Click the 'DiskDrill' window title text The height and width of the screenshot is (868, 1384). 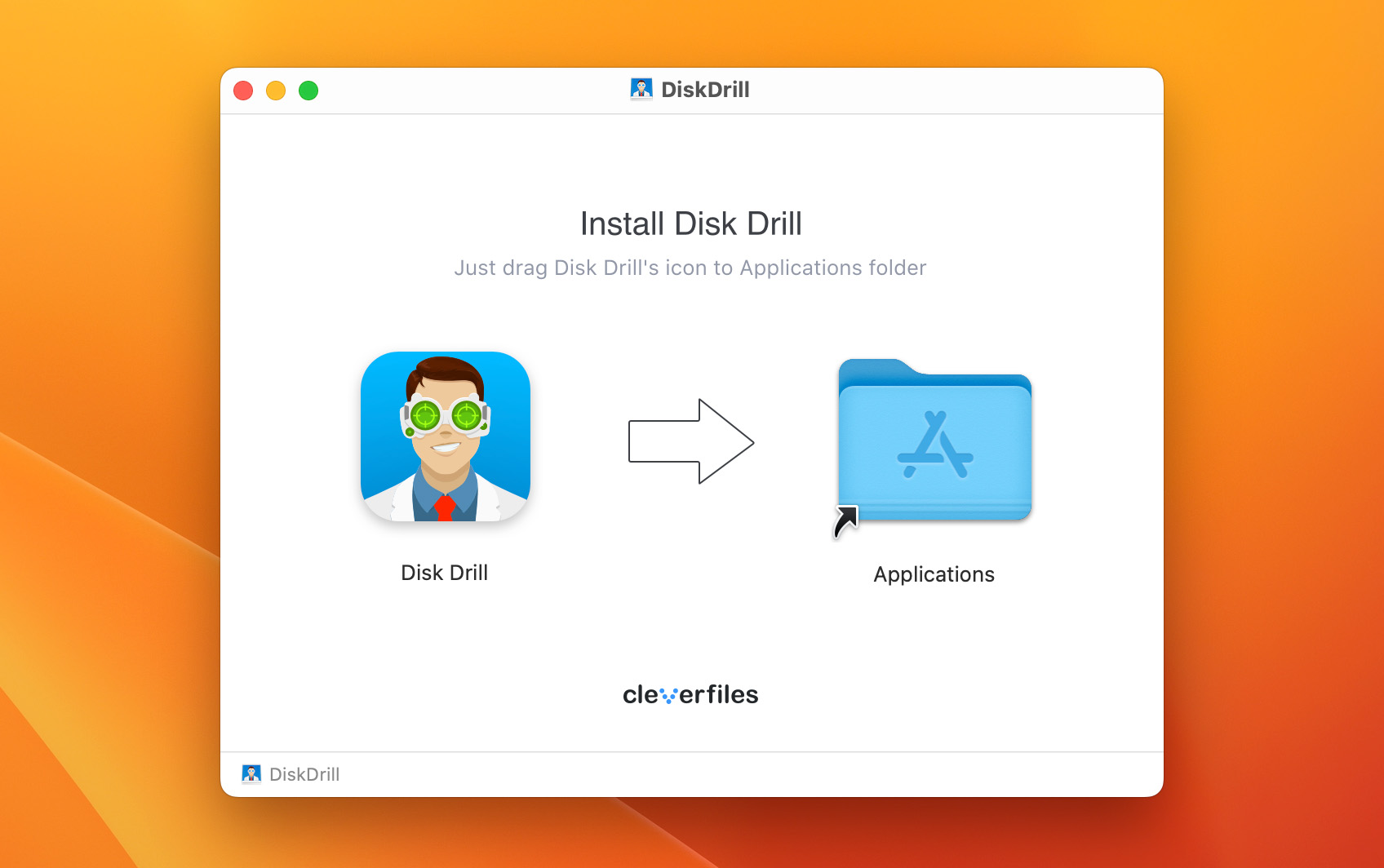coord(705,90)
